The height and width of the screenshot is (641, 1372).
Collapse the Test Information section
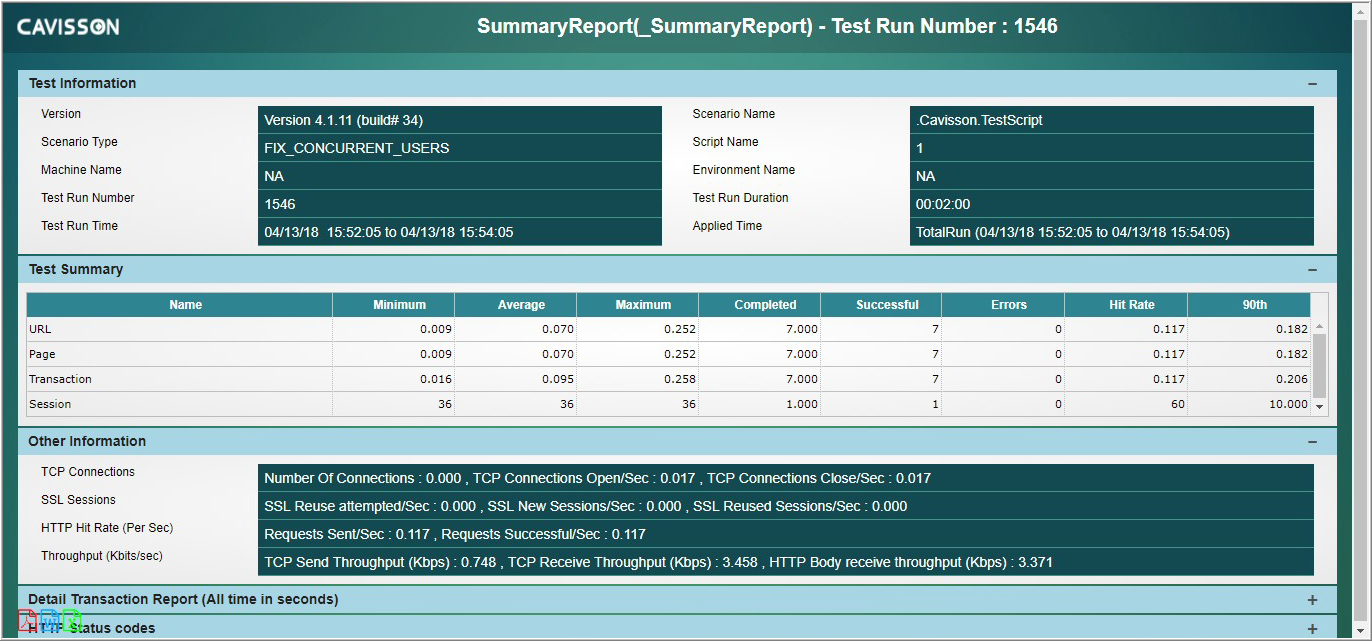point(1312,84)
